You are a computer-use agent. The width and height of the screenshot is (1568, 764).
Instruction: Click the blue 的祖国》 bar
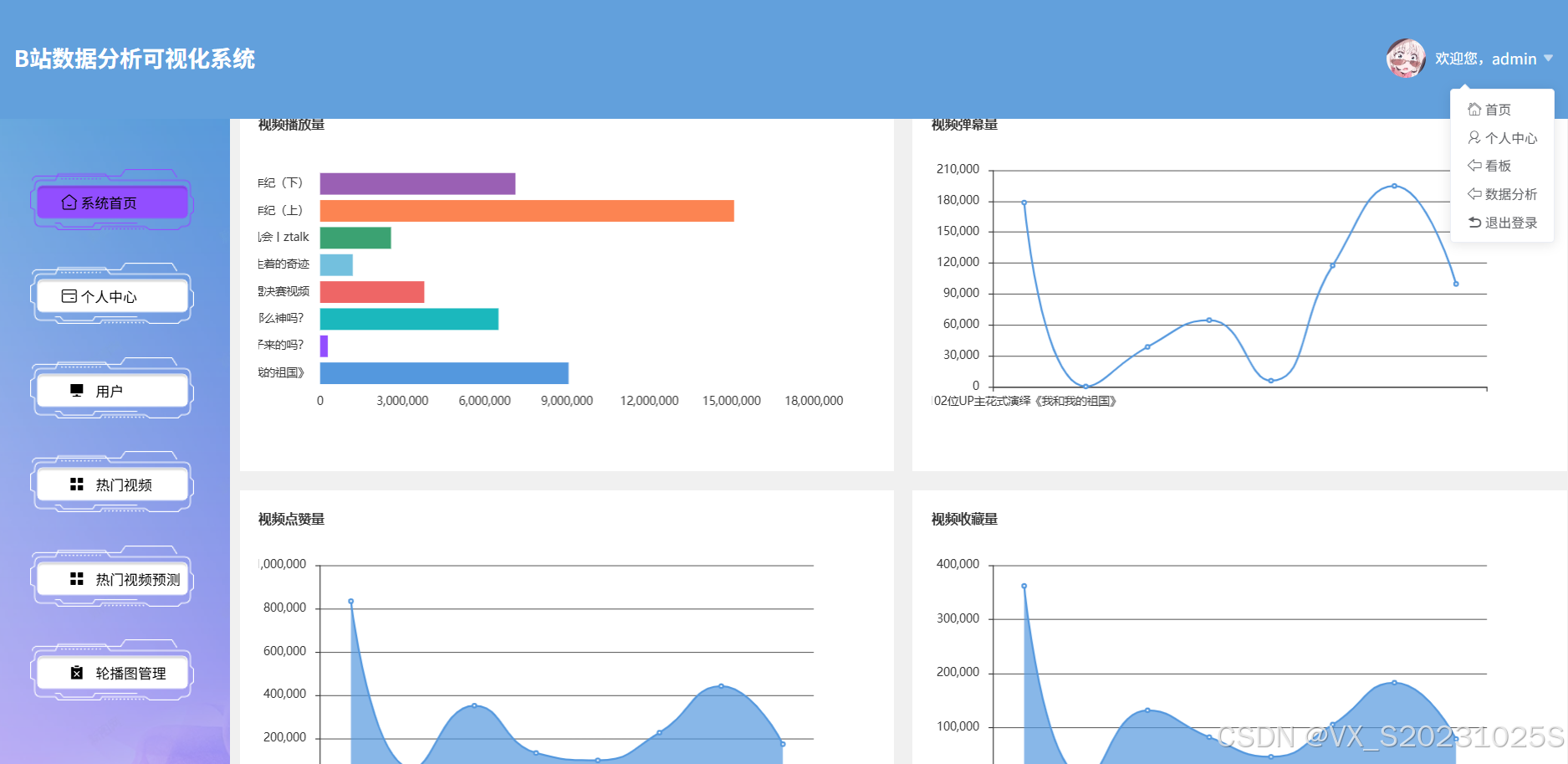[444, 373]
